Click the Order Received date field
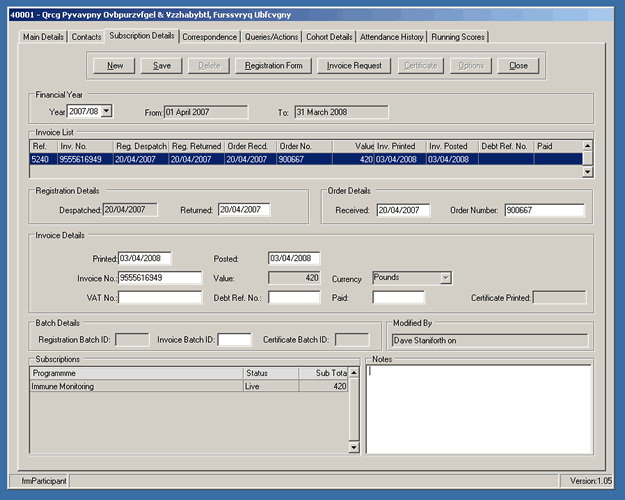 coord(403,210)
